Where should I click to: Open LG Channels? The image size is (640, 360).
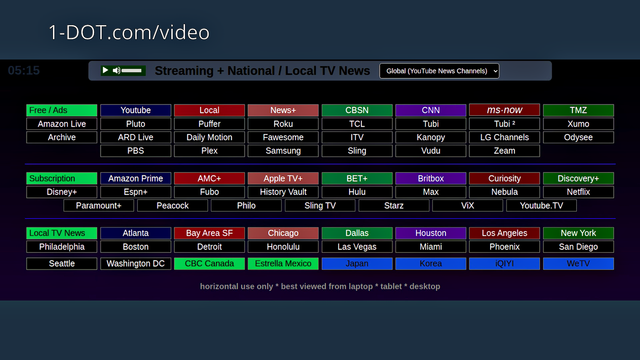[x=504, y=137]
